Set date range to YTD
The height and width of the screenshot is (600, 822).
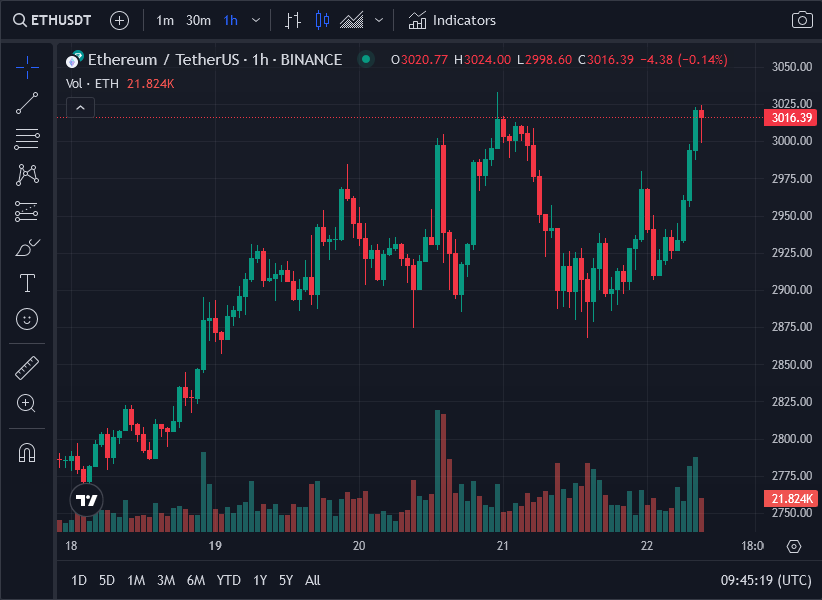[x=229, y=580]
